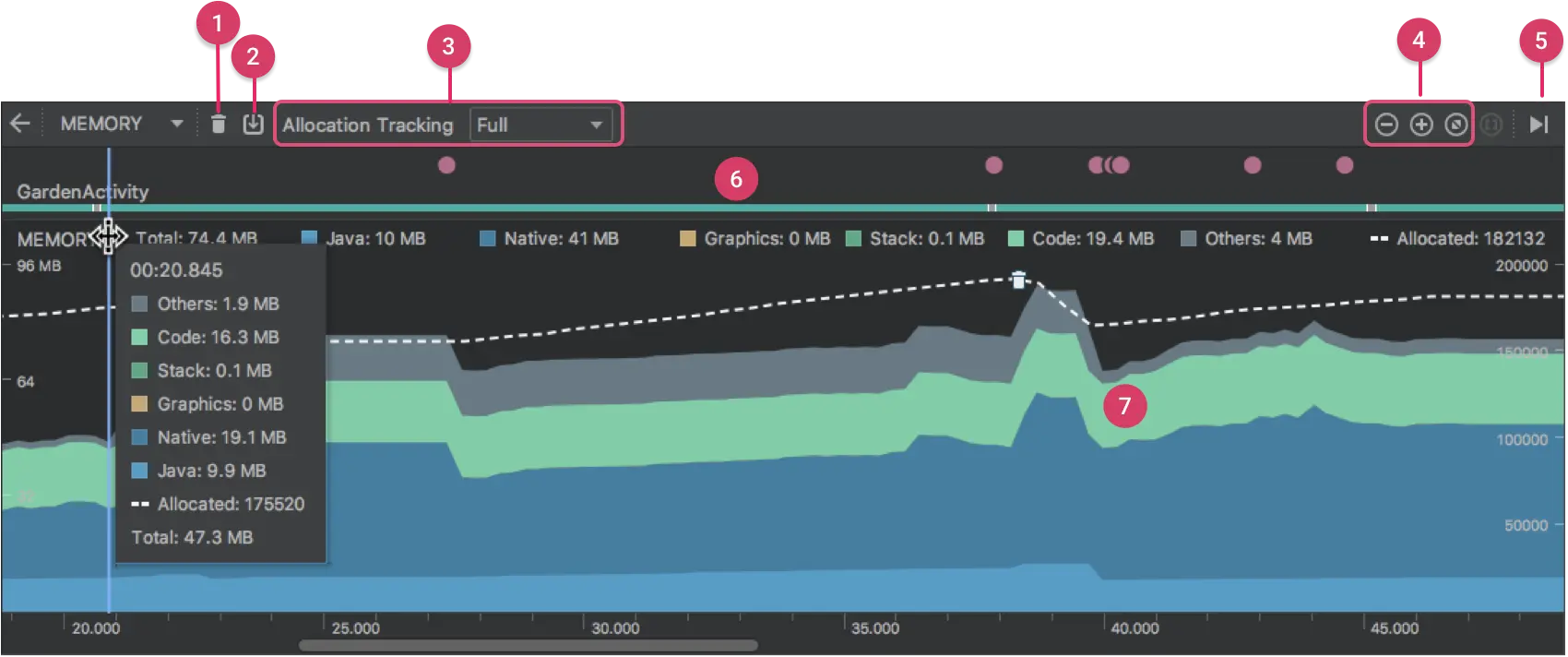Click the Others: 4 MB legend entry

1247,238
